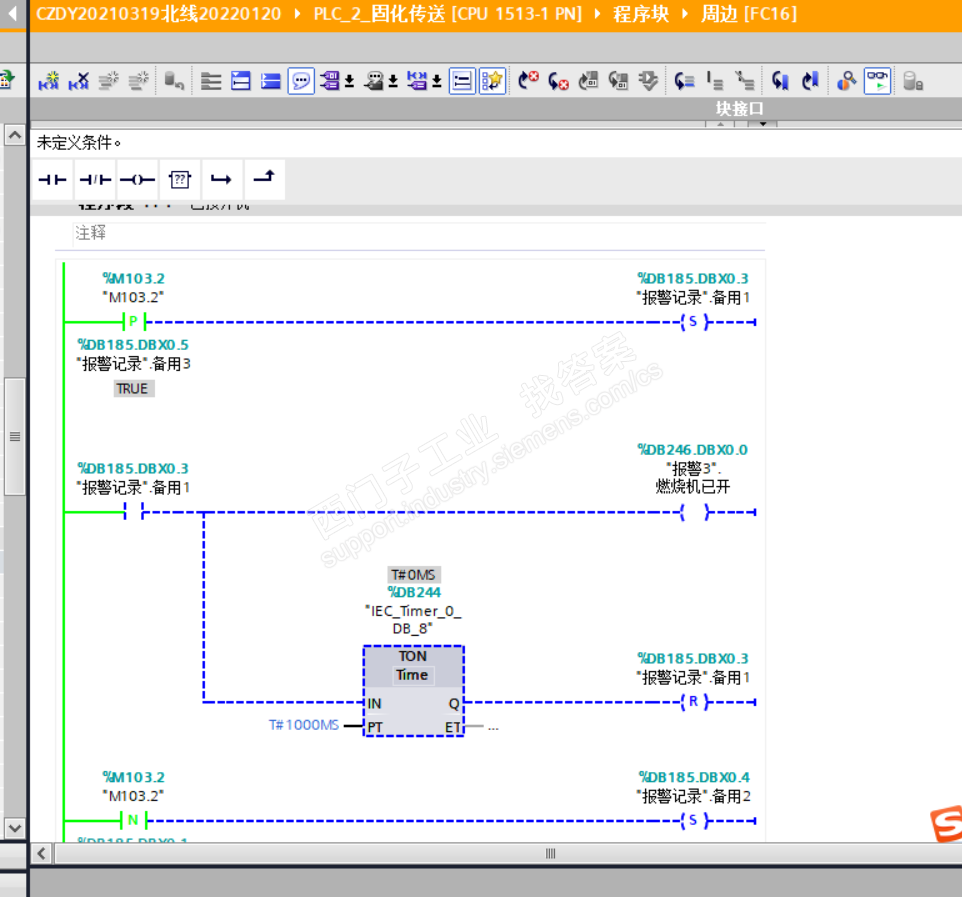Insert a normally closed contact
962x897 pixels.
[95, 180]
